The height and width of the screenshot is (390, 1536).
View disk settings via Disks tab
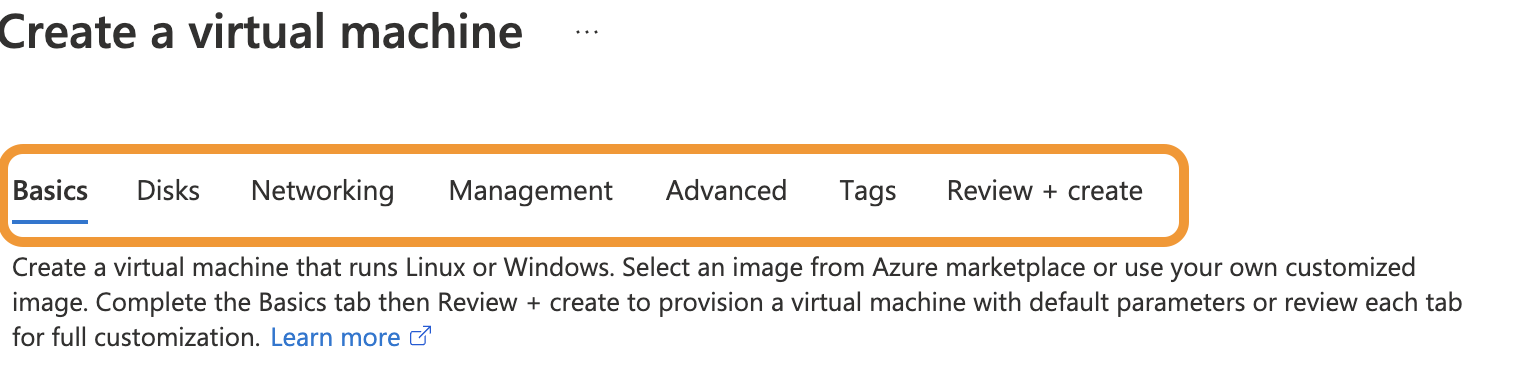coord(168,191)
